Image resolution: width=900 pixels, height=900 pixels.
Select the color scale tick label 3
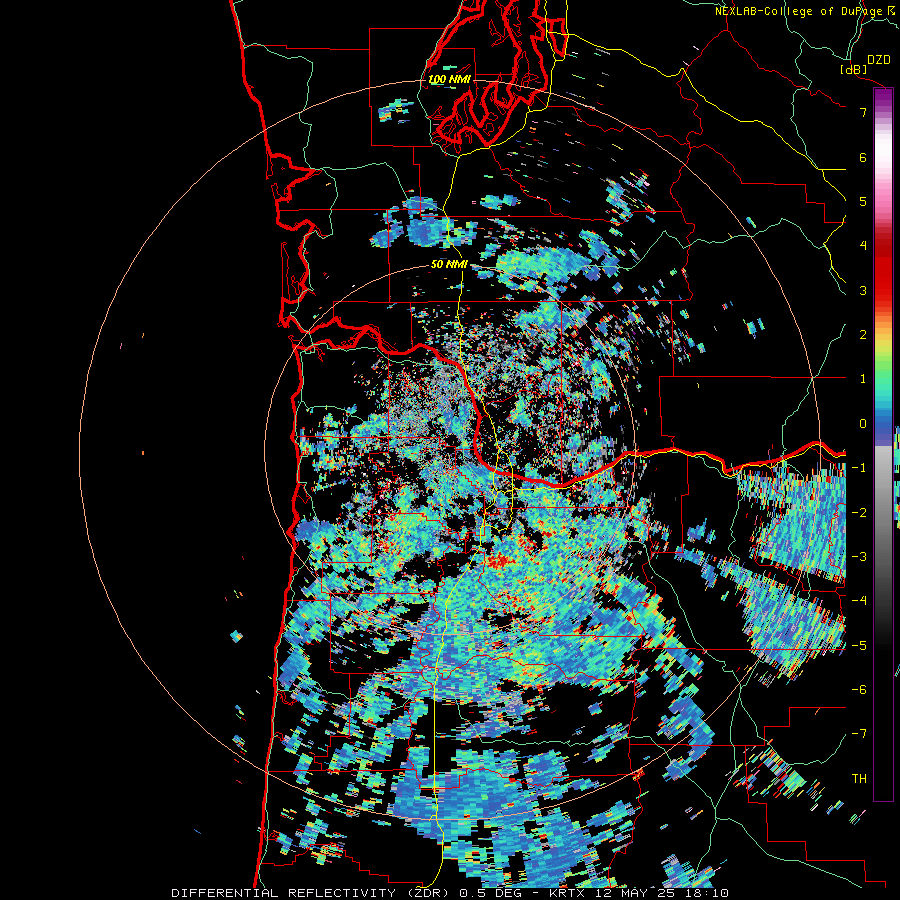(863, 290)
